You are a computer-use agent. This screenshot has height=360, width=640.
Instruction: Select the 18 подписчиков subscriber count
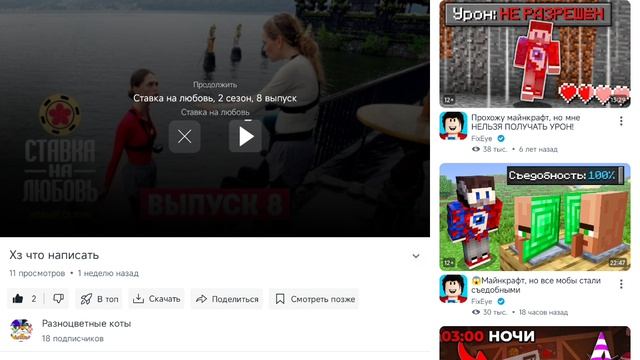point(73,338)
